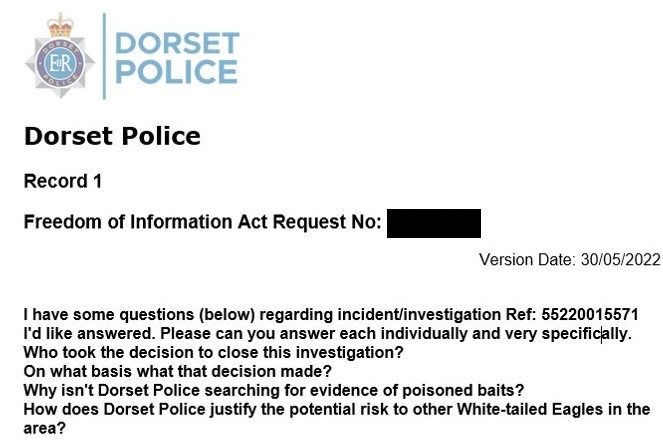Click the word "POLICE" in the logo

(177, 72)
